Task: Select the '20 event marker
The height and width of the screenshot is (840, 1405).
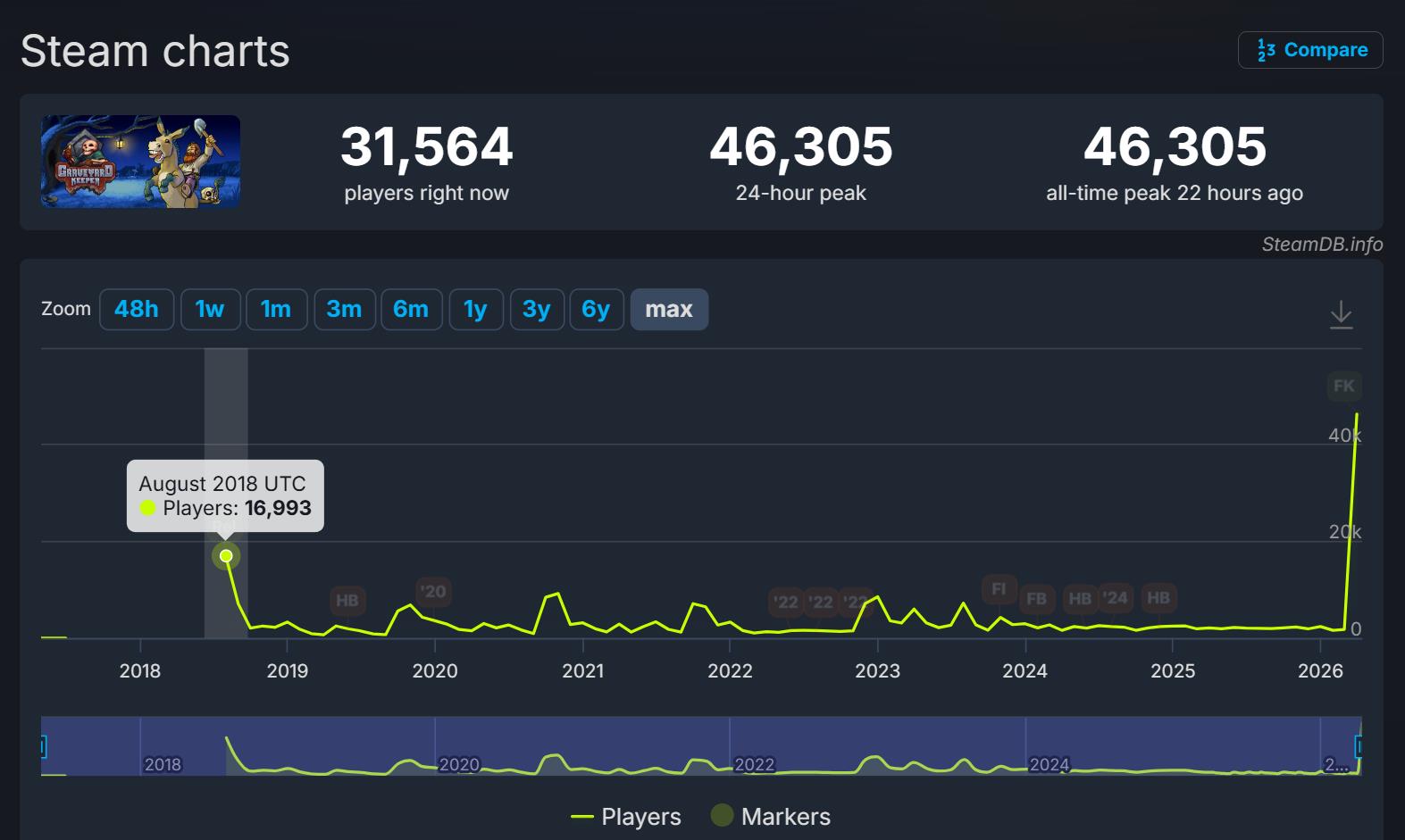Action: [433, 591]
